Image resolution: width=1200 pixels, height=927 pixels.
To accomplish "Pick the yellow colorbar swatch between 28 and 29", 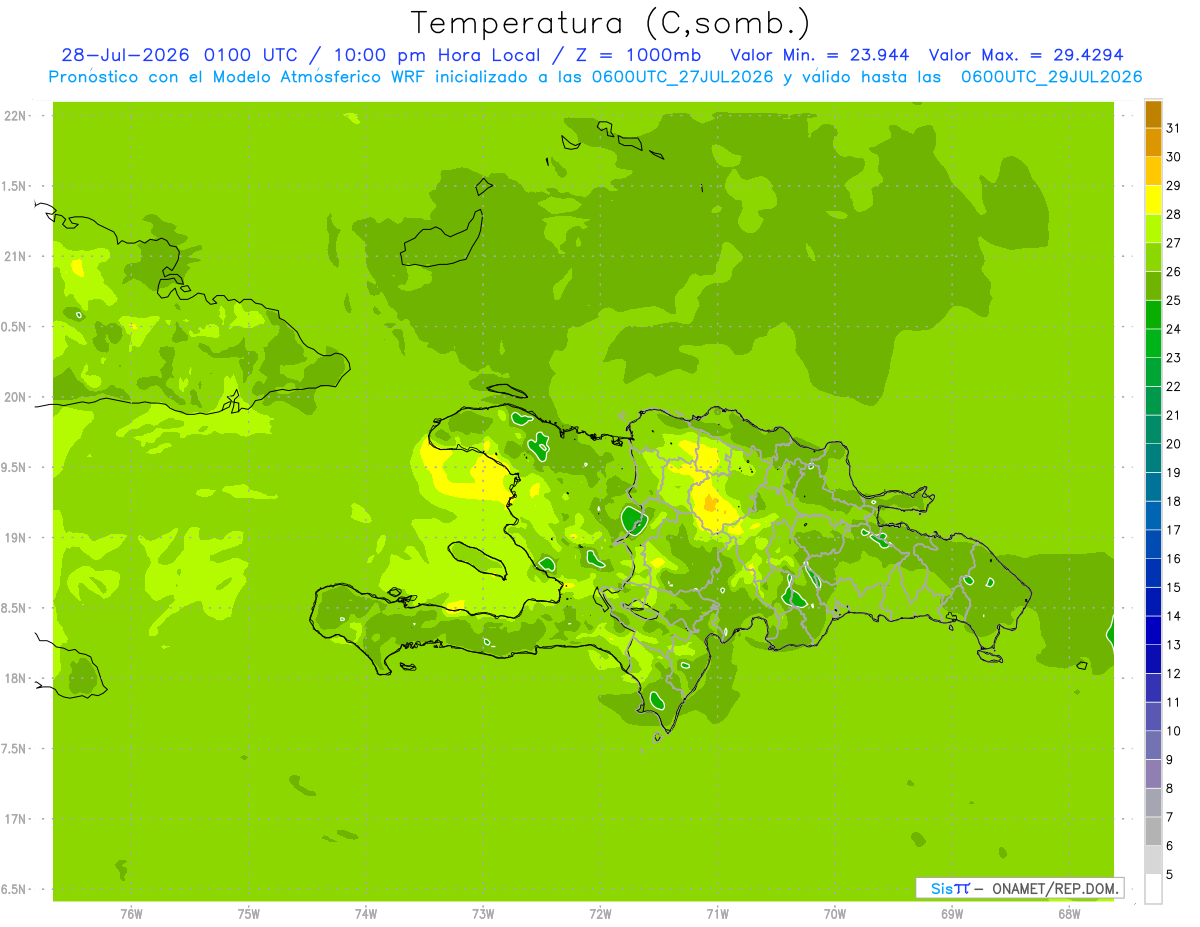I will (x=1153, y=200).
